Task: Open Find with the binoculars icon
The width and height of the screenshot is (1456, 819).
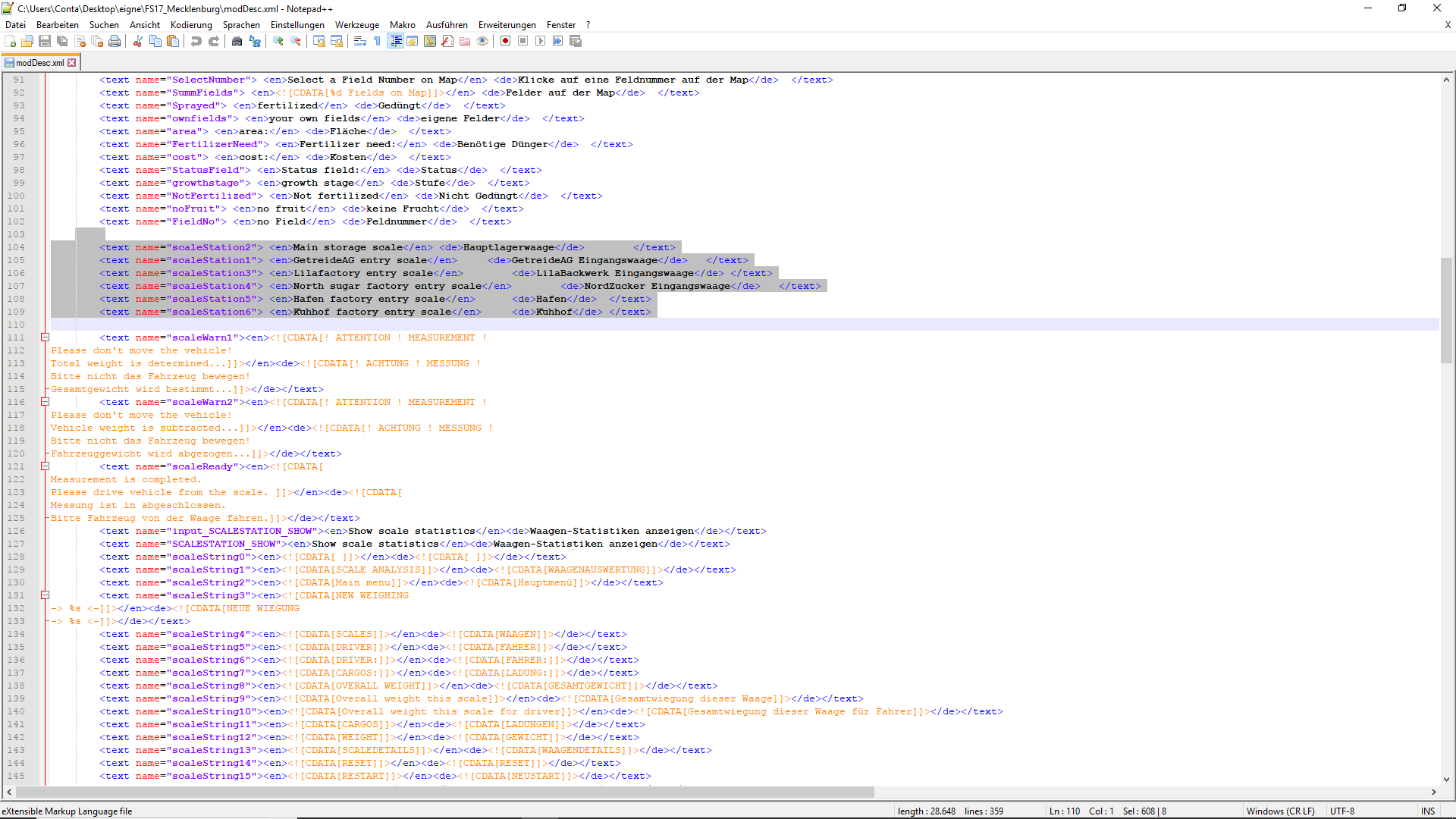Action: click(237, 41)
